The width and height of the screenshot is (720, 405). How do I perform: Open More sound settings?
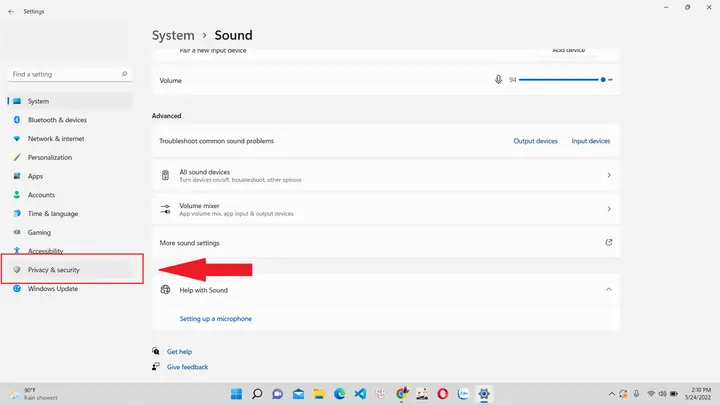pyautogui.click(x=386, y=243)
